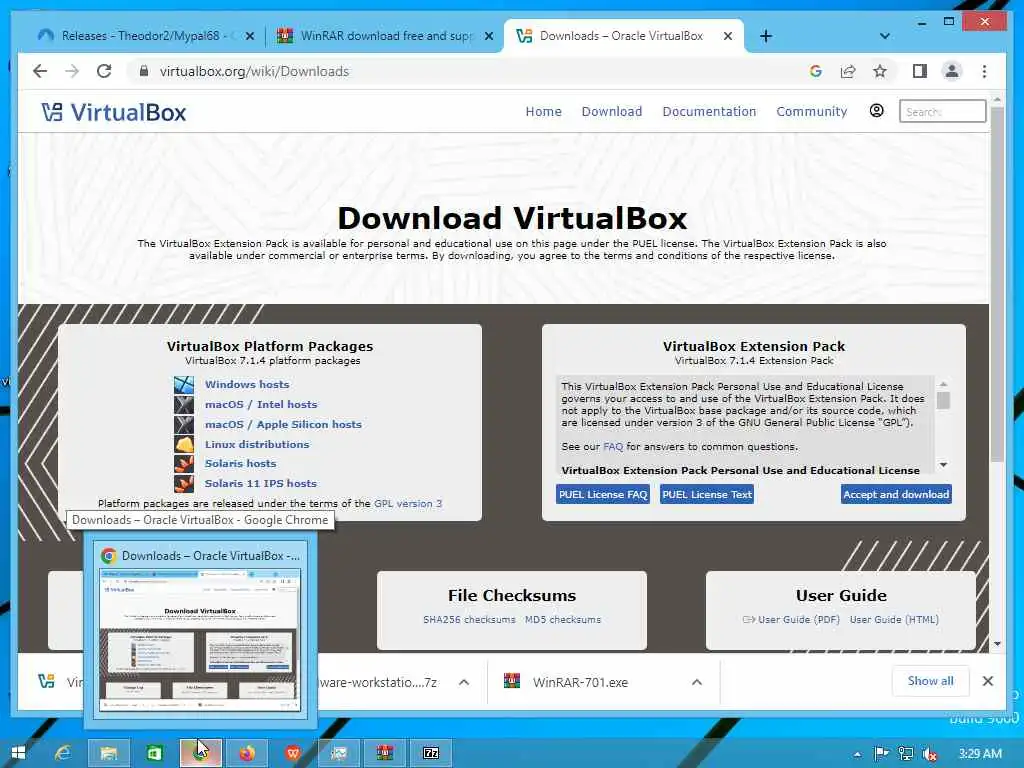1024x768 pixels.
Task: Open the Chrome three-dot menu
Action: click(x=984, y=71)
